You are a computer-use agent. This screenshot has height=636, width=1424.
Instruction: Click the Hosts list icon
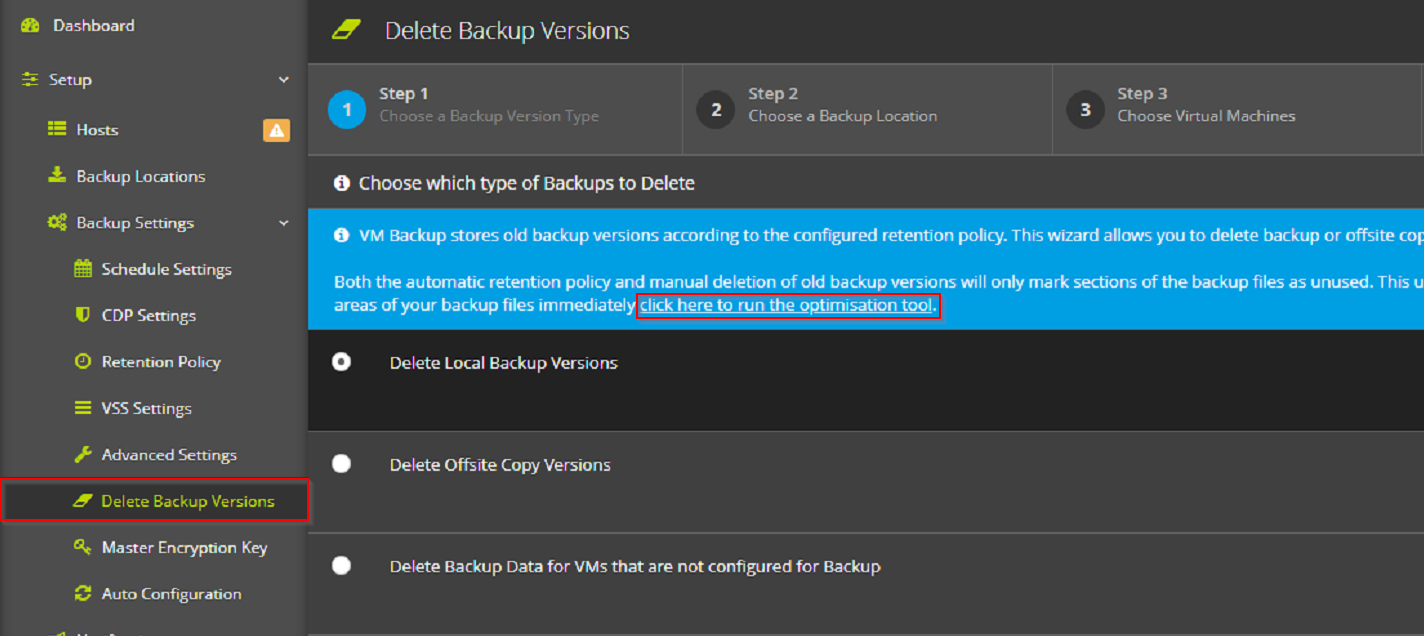click(57, 130)
